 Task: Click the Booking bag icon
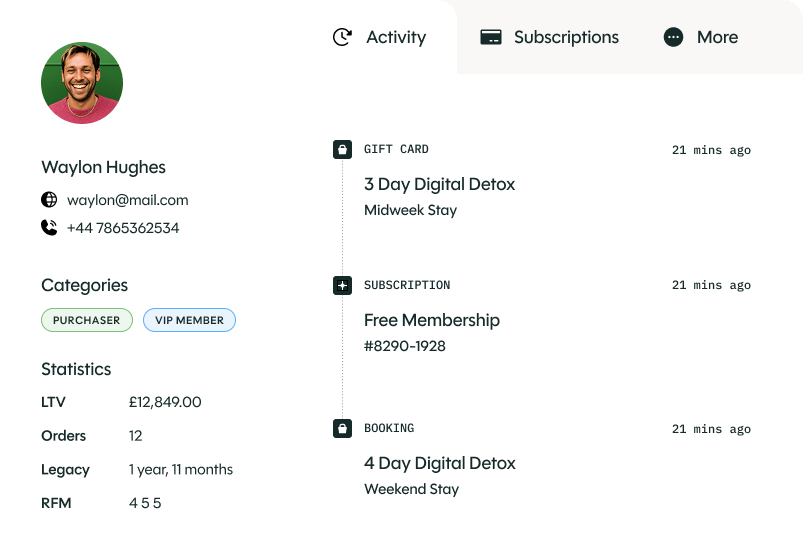click(342, 428)
